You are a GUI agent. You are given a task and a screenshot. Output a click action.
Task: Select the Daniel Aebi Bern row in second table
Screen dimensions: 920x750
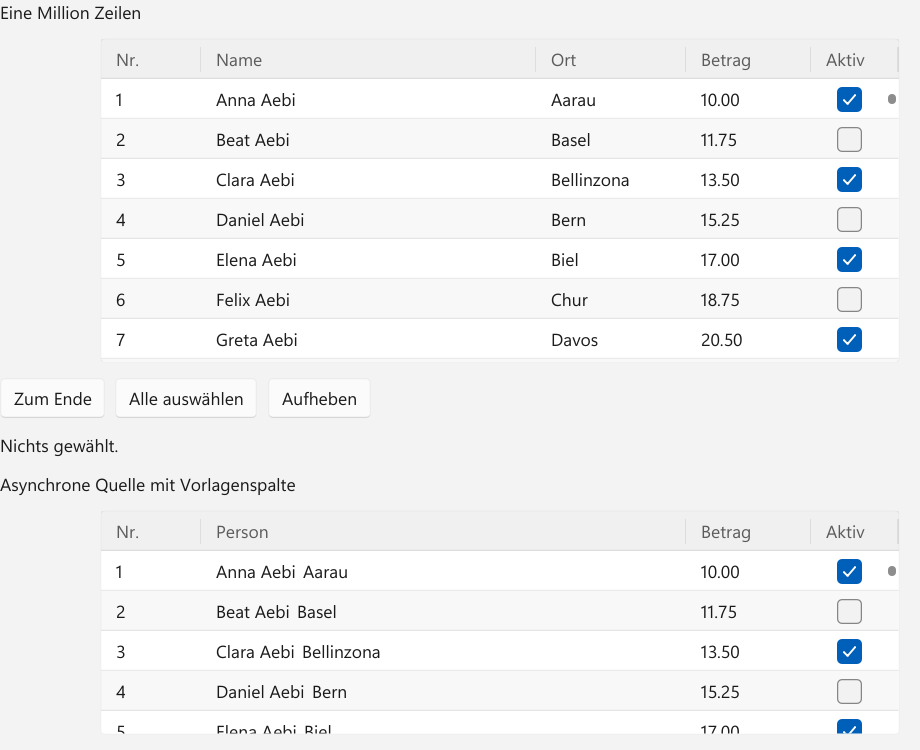[x=500, y=691]
